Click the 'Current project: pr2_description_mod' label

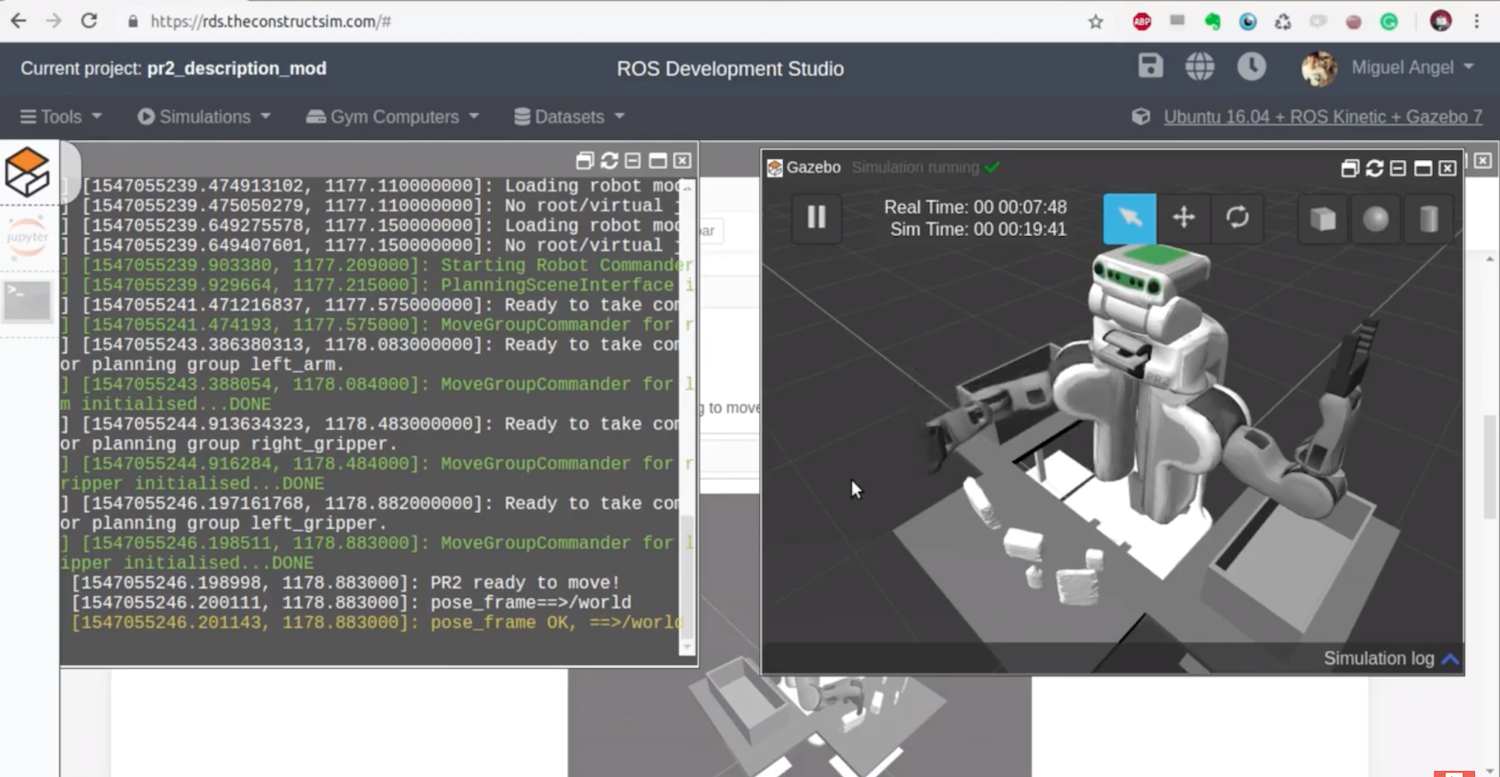(173, 68)
